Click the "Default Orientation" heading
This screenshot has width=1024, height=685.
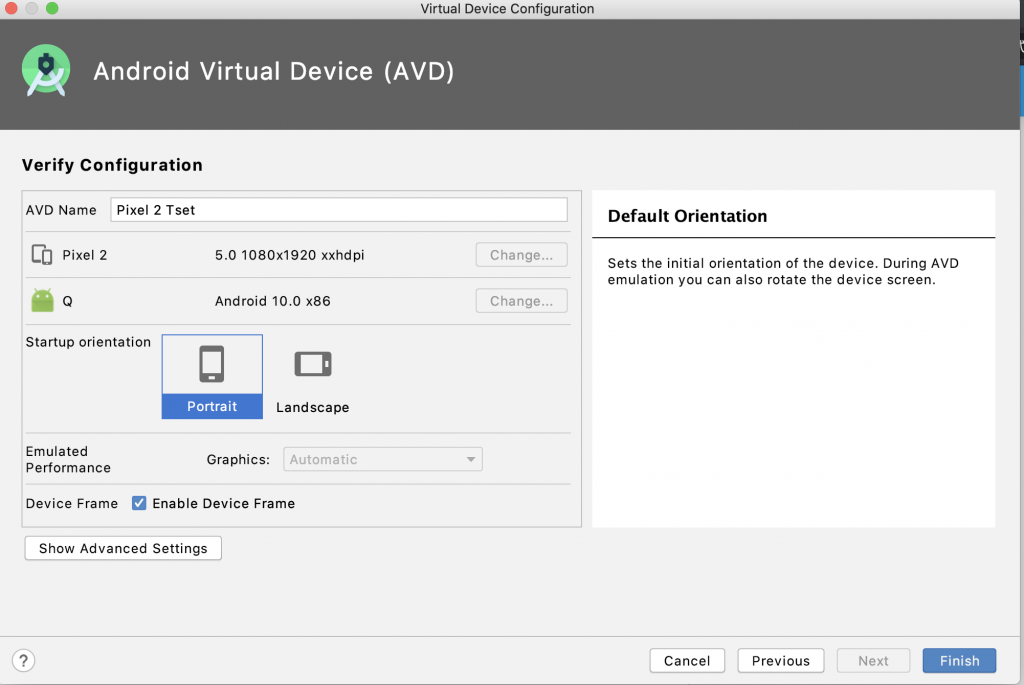[687, 215]
